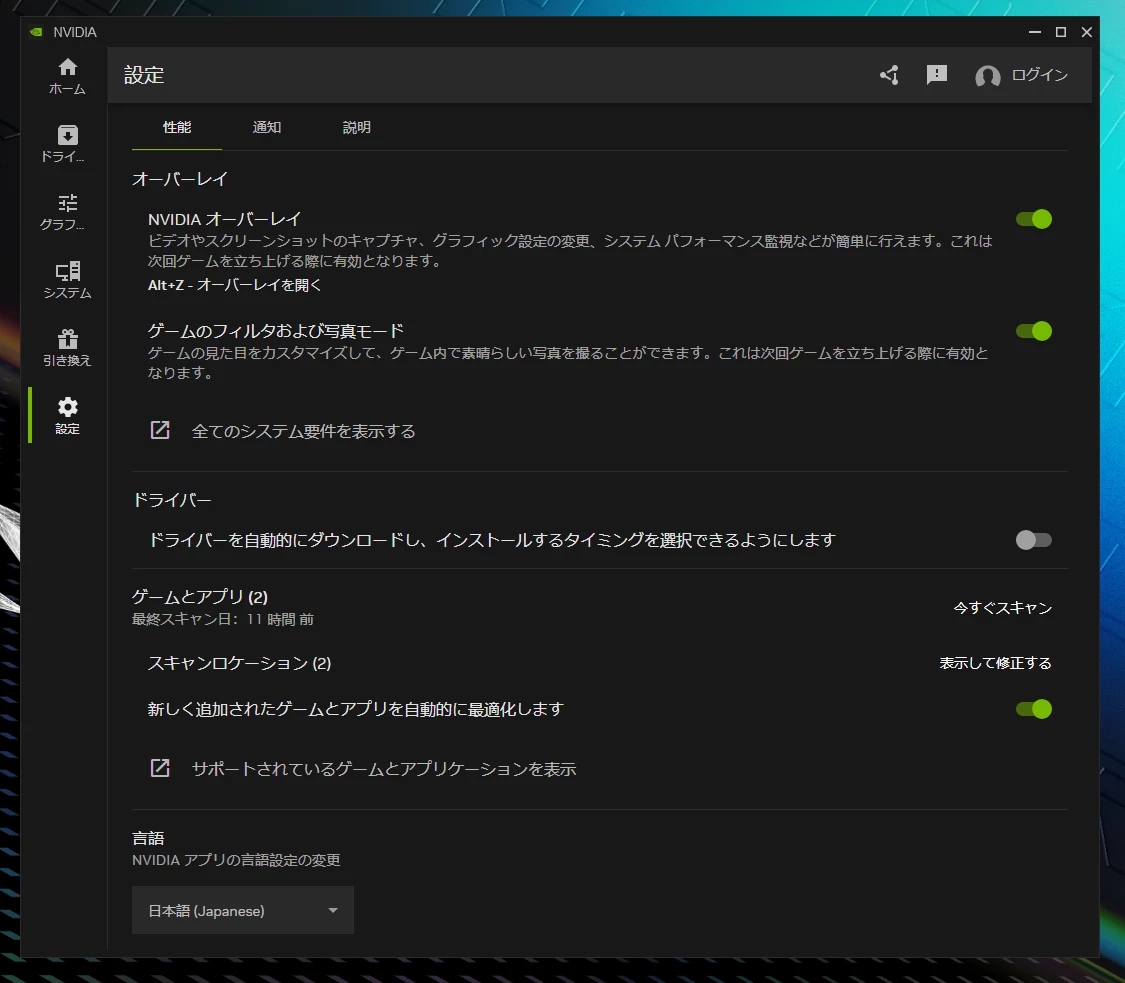Click NVIDIA アプリの言語設定の変更 description text
Screen dimensions: 1125x983
point(236,860)
